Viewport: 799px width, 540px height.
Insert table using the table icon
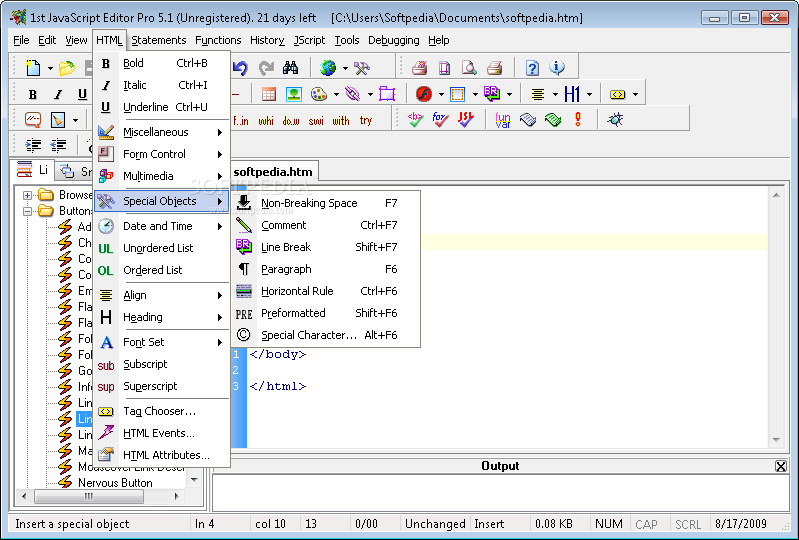click(269, 94)
